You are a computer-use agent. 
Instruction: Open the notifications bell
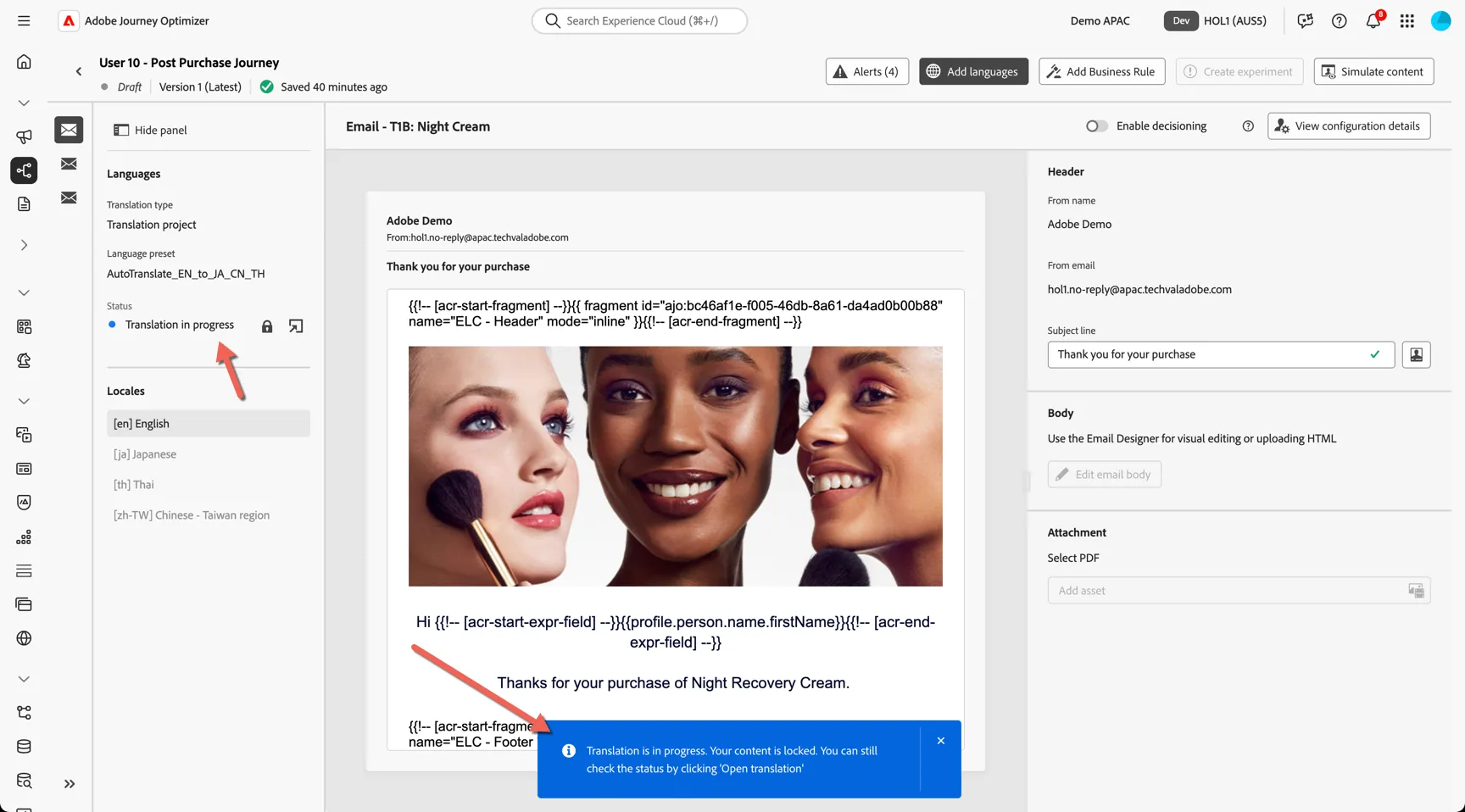[x=1373, y=21]
